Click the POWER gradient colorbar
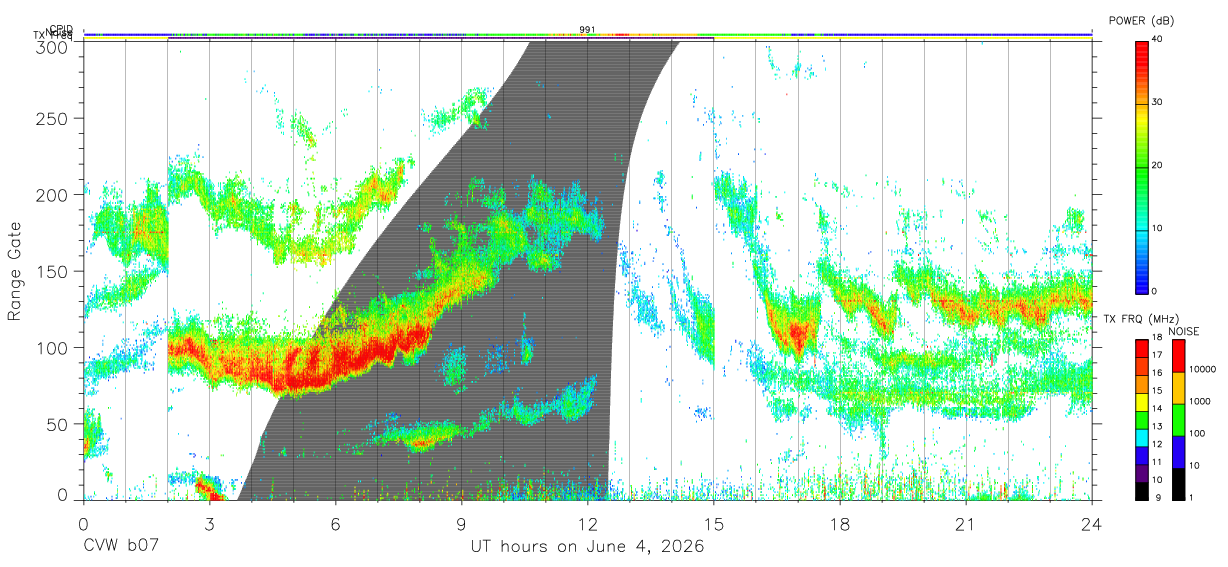 point(1141,166)
